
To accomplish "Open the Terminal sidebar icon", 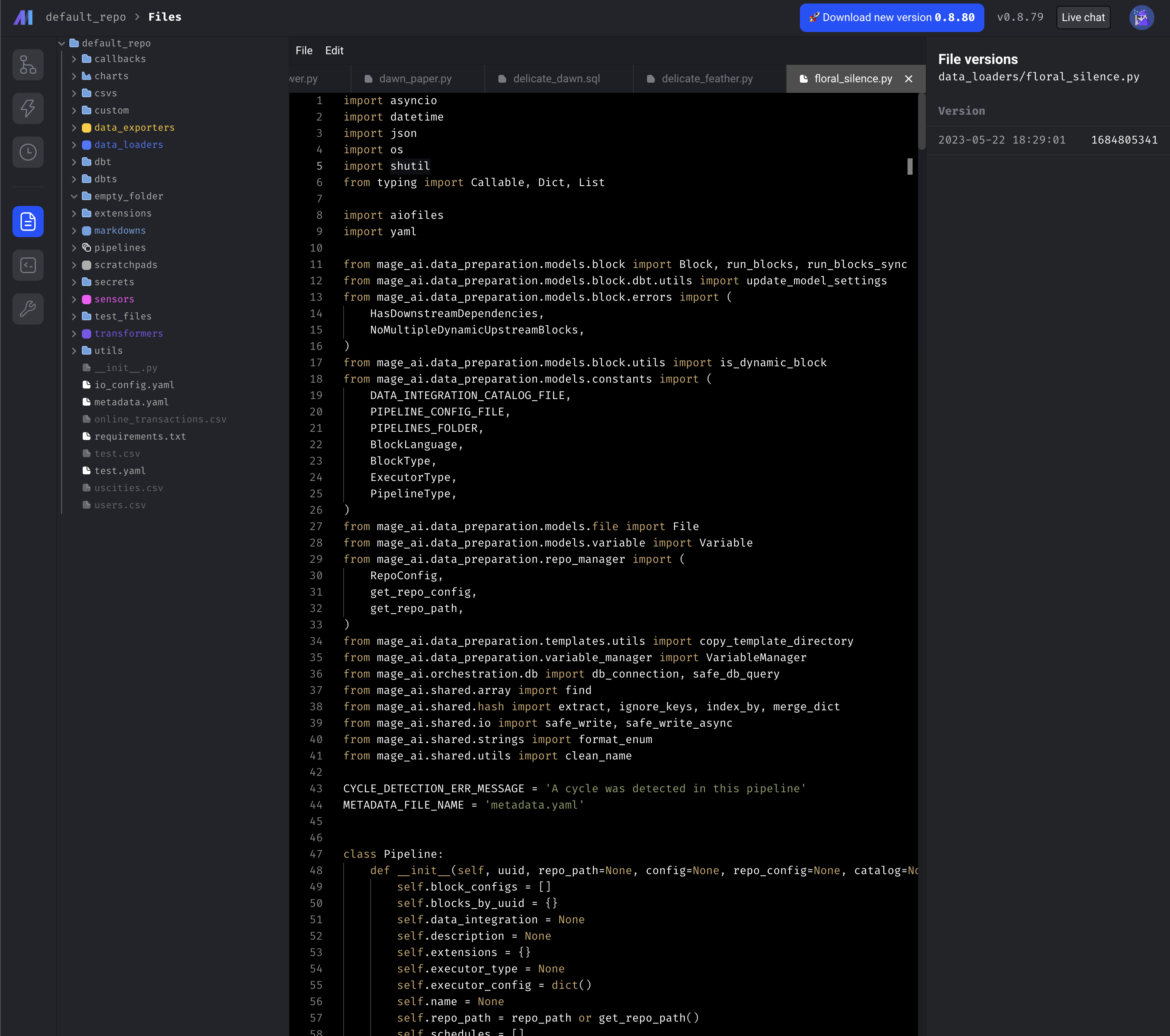I will (x=28, y=265).
